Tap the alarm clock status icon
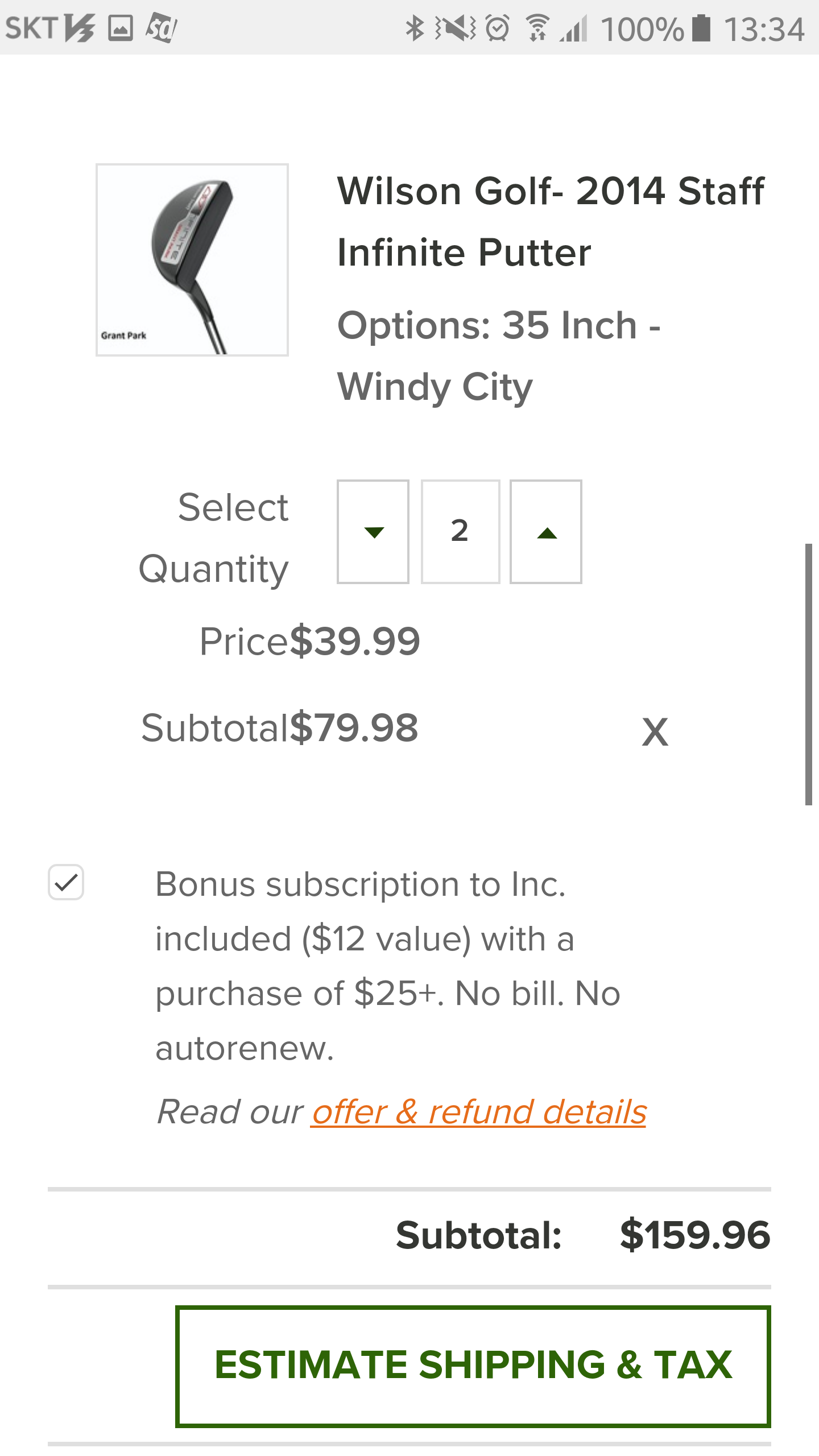The height and width of the screenshot is (1456, 819). click(498, 28)
